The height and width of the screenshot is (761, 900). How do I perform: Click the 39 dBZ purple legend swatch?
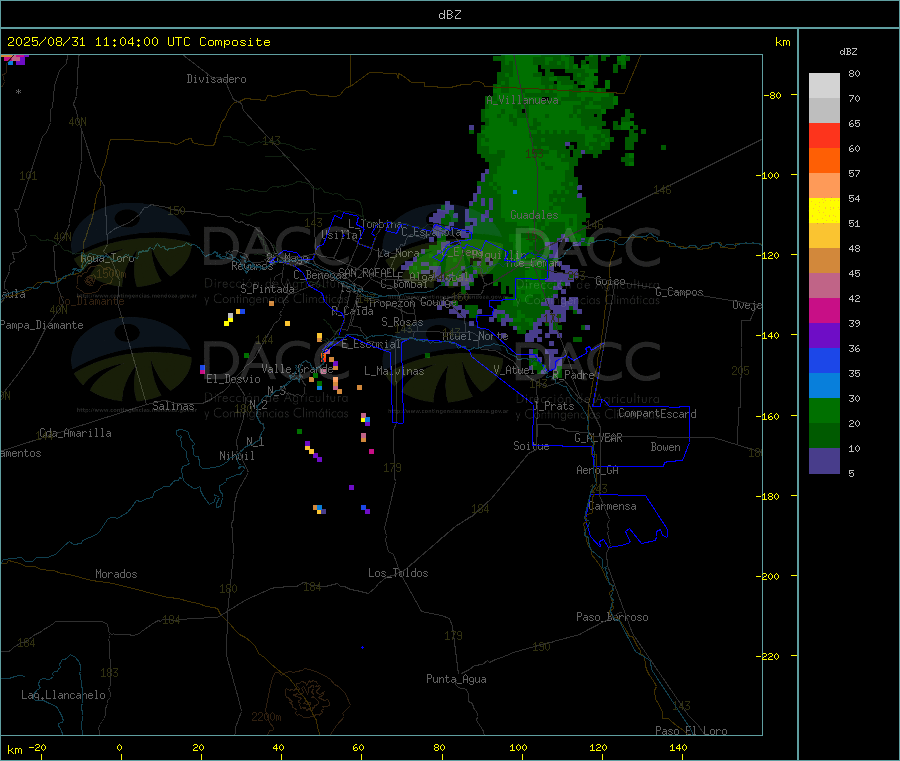824,336
